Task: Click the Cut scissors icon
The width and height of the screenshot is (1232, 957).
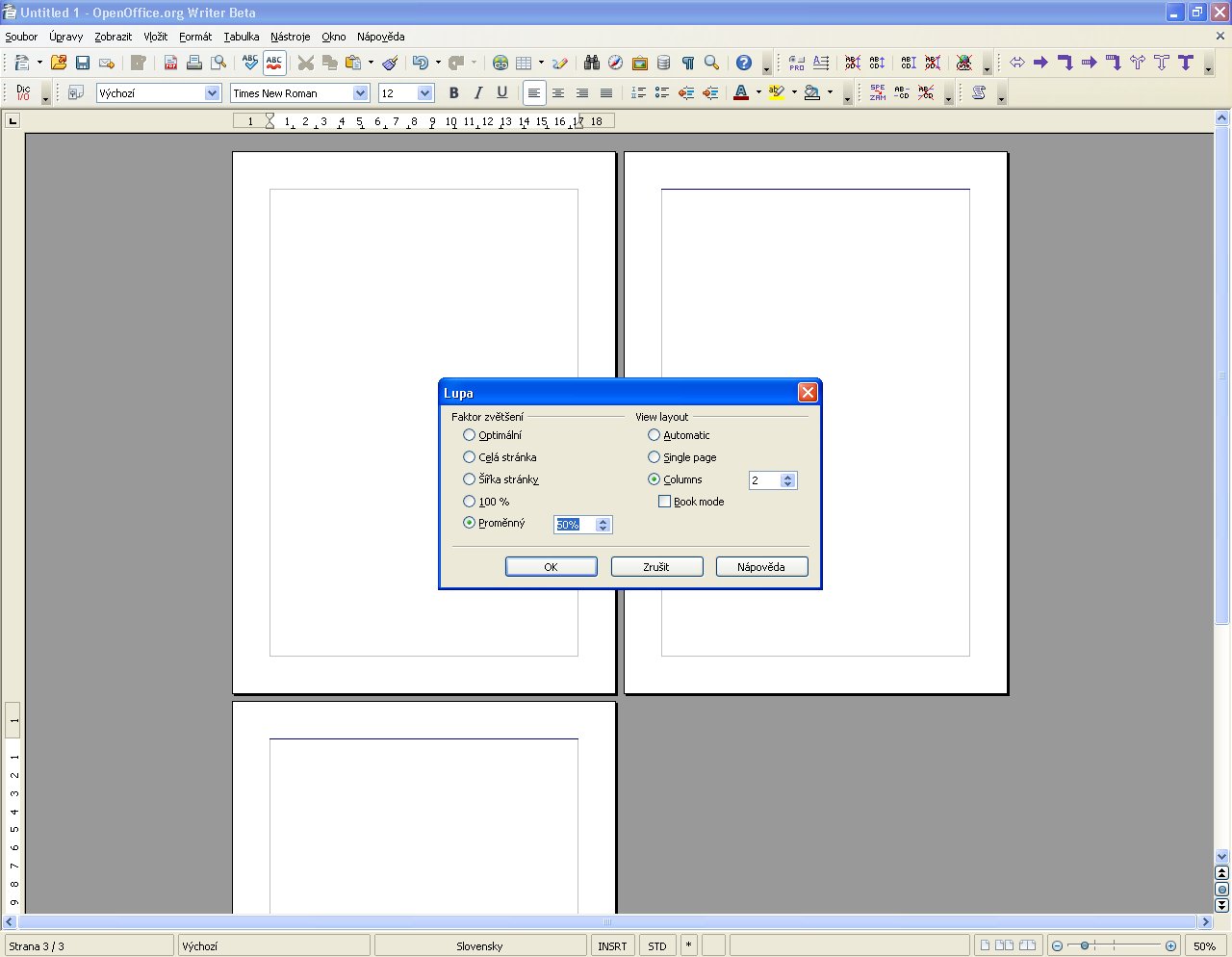Action: click(x=306, y=63)
